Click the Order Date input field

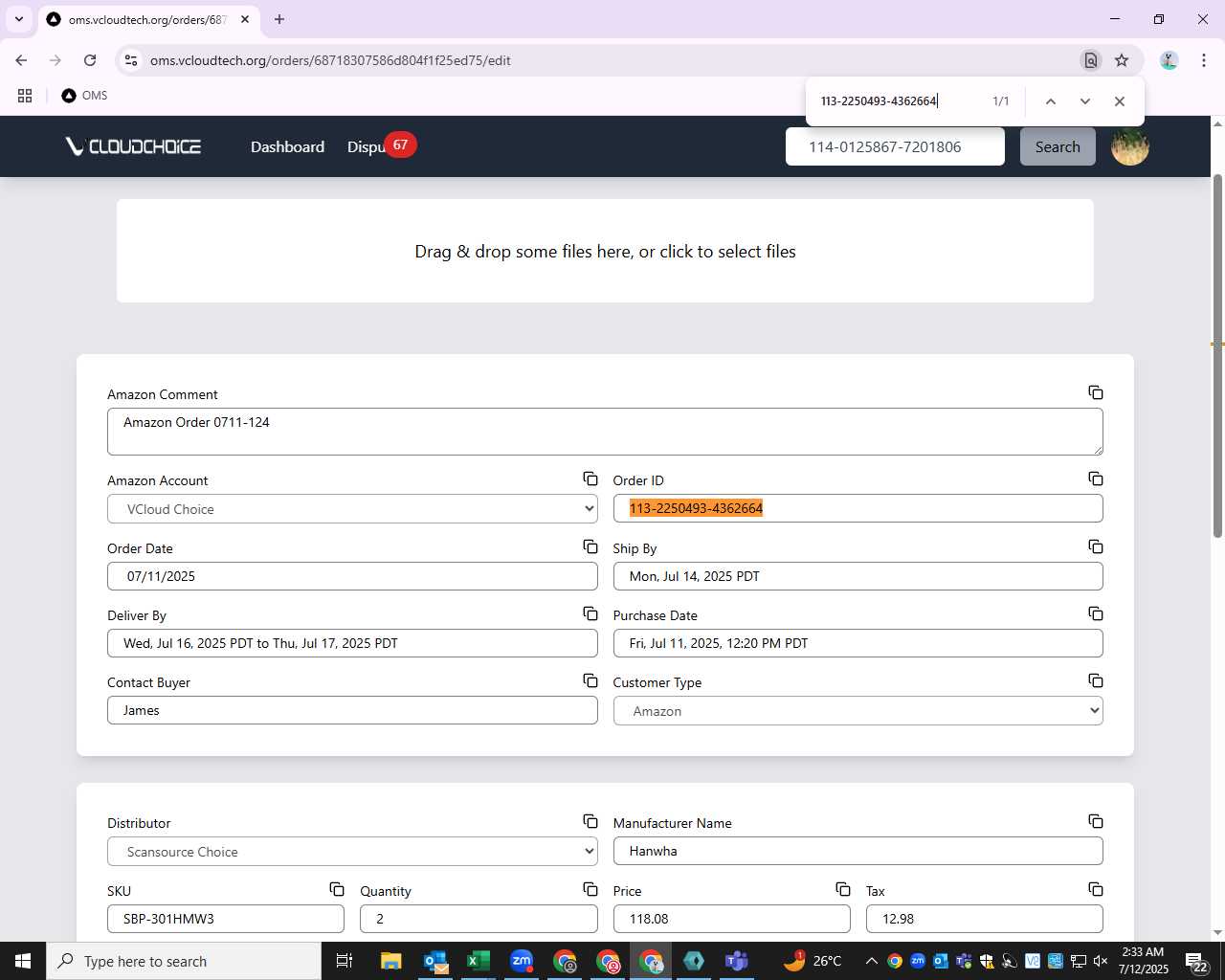coord(352,576)
